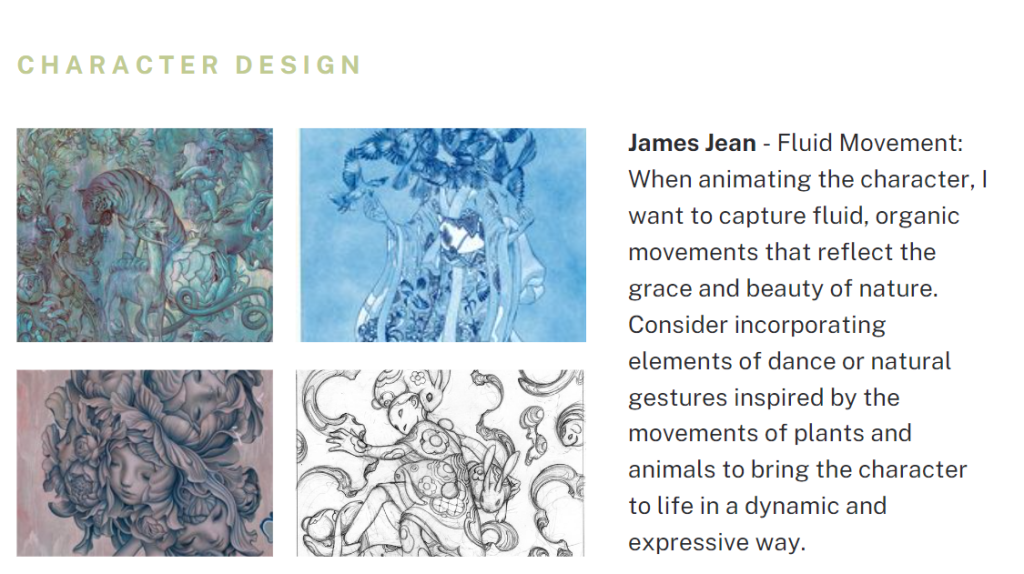Click the text 'animals to bring the character'
The image size is (1024, 574).
click(797, 470)
